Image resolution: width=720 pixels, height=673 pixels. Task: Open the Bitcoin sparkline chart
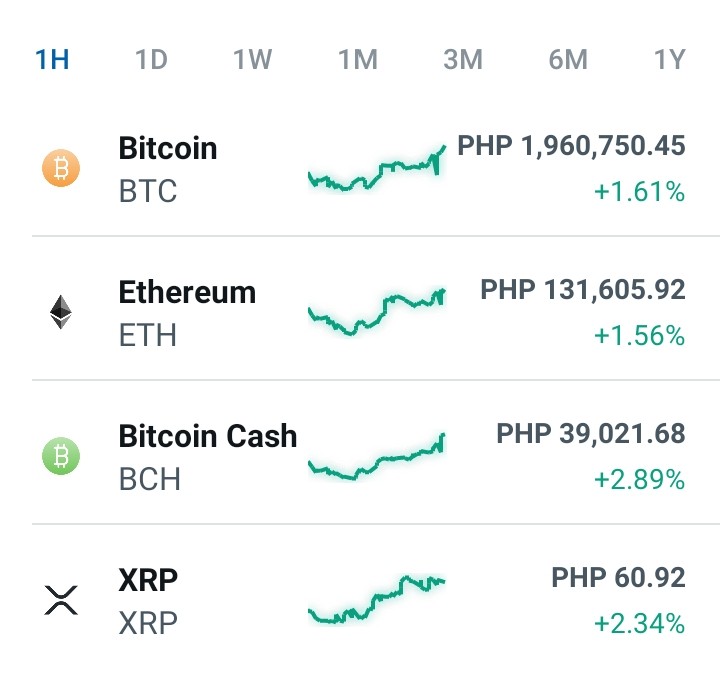coord(377,168)
